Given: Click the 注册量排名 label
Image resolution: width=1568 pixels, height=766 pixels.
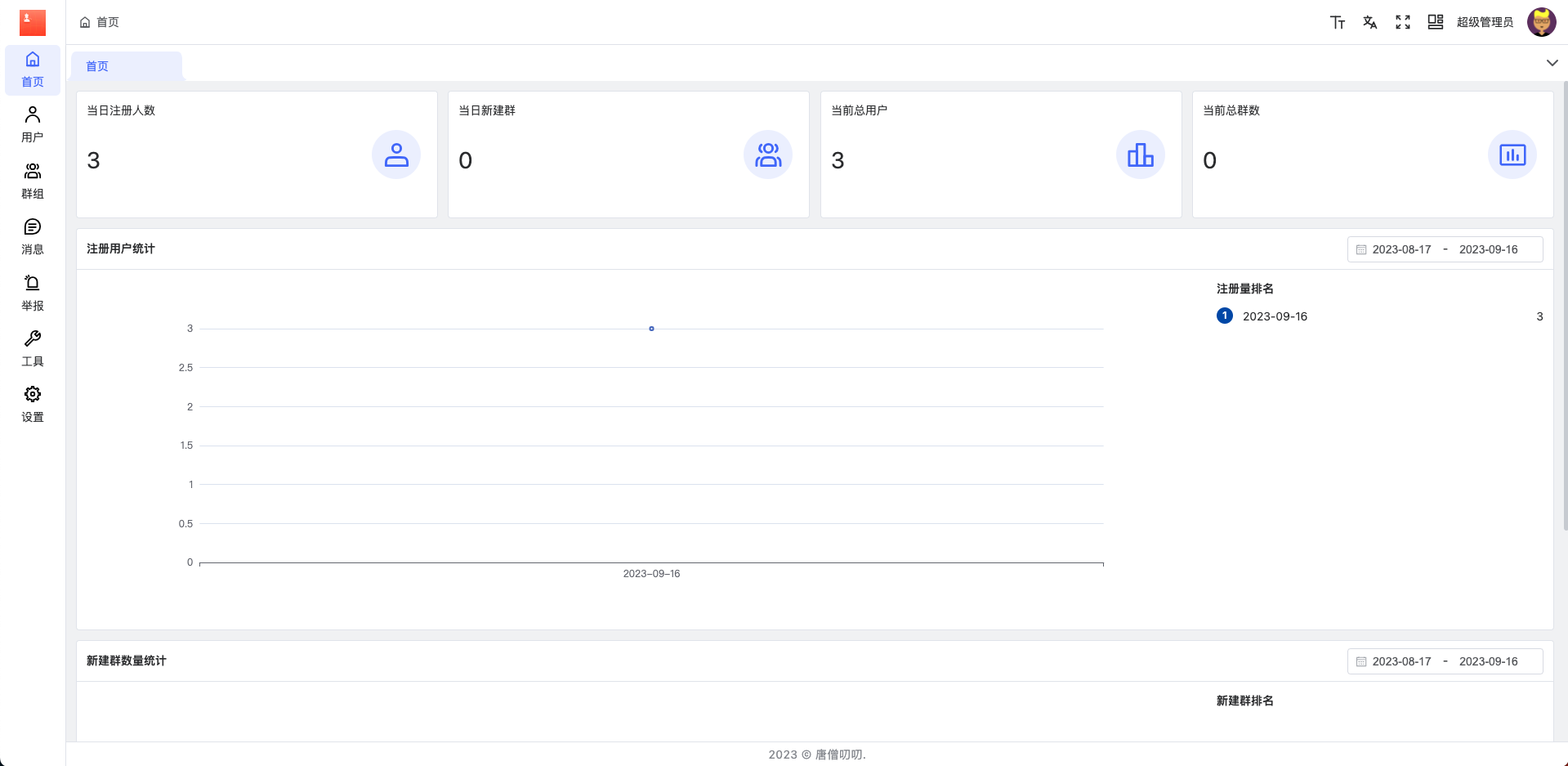Looking at the screenshot, I should (x=1244, y=289).
